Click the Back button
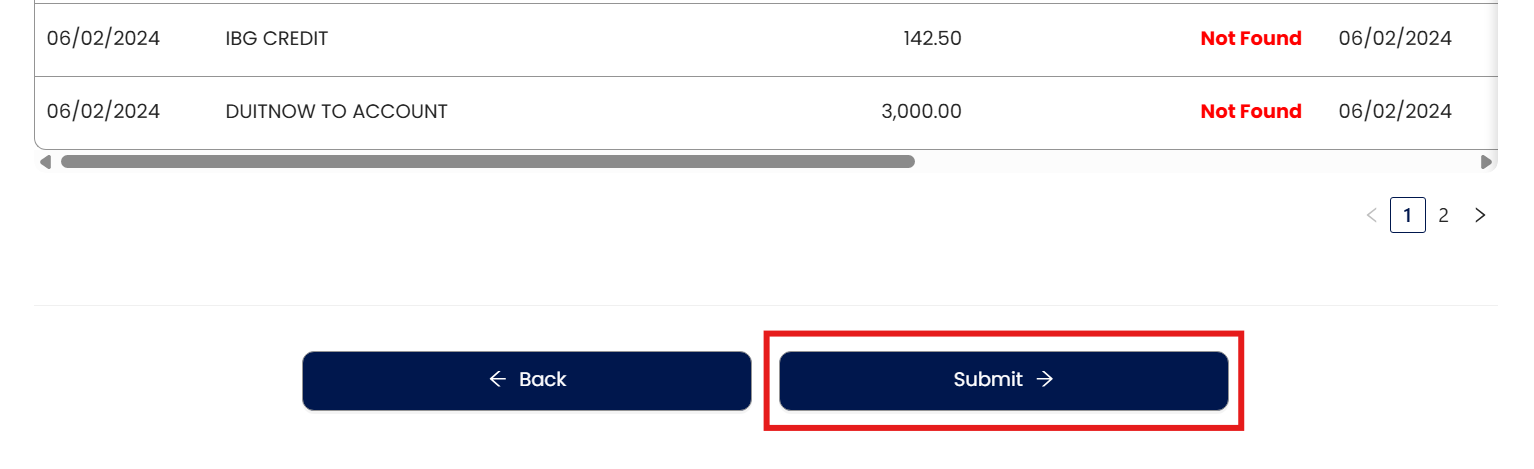Viewport: 1534px width, 469px height. [x=526, y=380]
